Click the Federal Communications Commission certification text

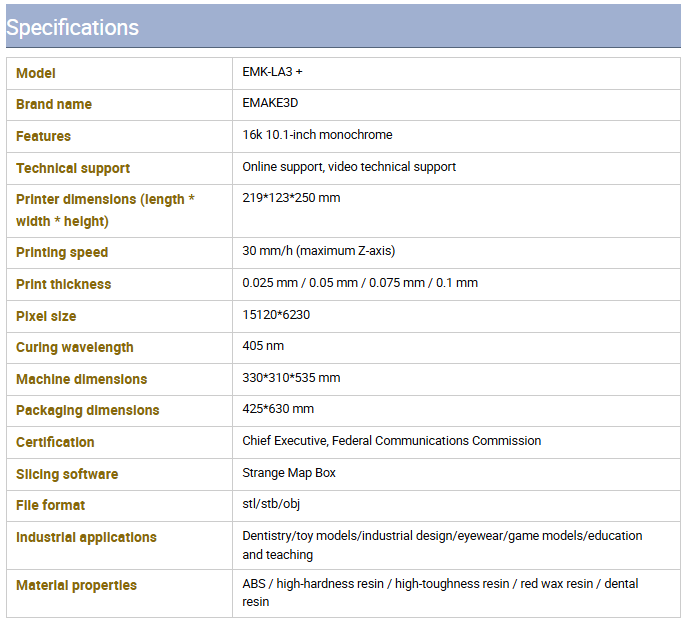[436, 441]
